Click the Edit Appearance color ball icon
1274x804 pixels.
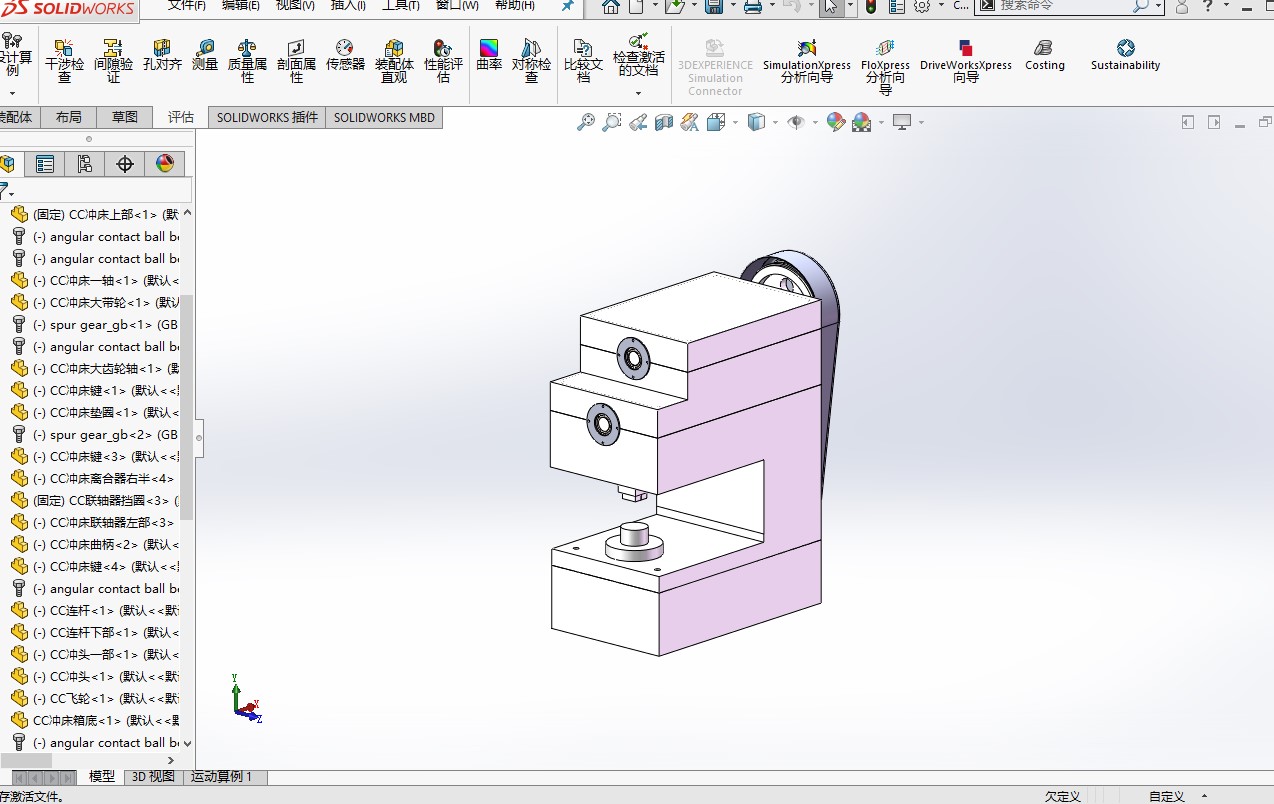[836, 122]
